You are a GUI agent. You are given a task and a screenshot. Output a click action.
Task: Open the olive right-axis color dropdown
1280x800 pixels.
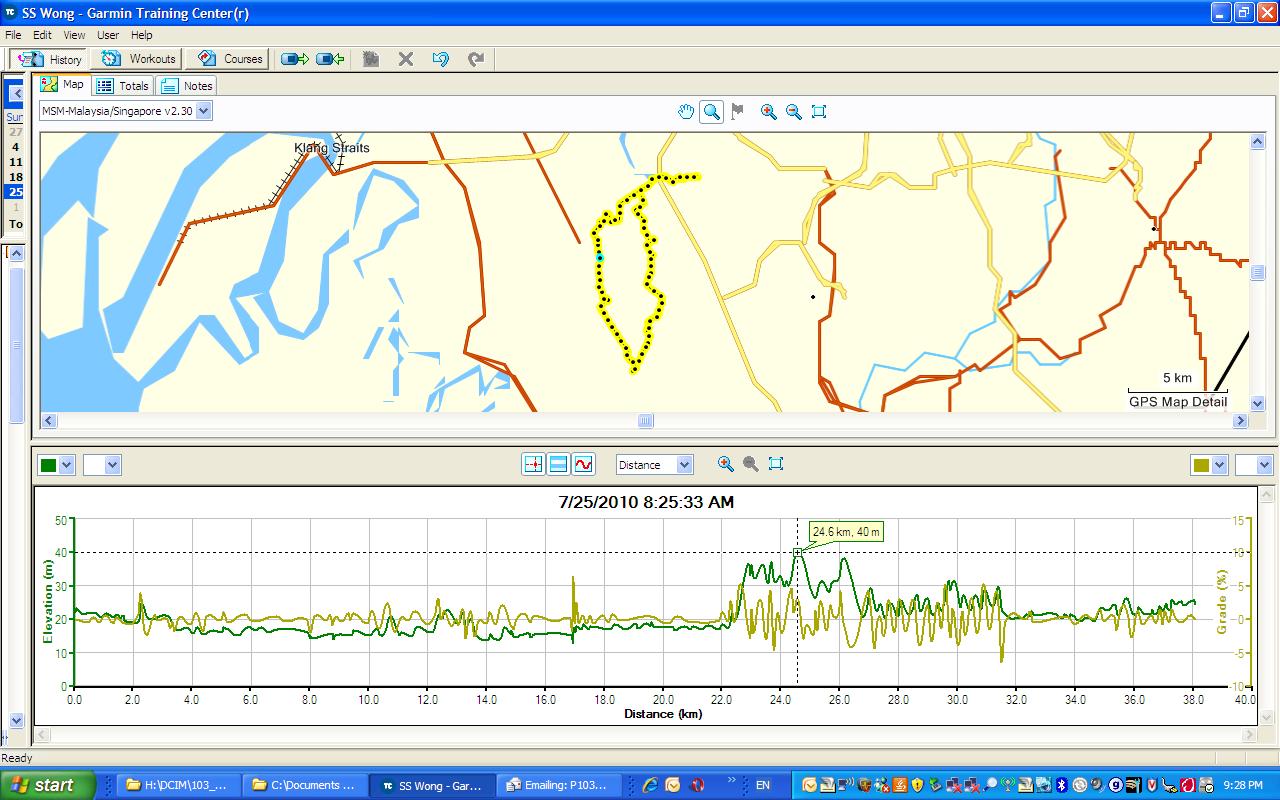1221,465
